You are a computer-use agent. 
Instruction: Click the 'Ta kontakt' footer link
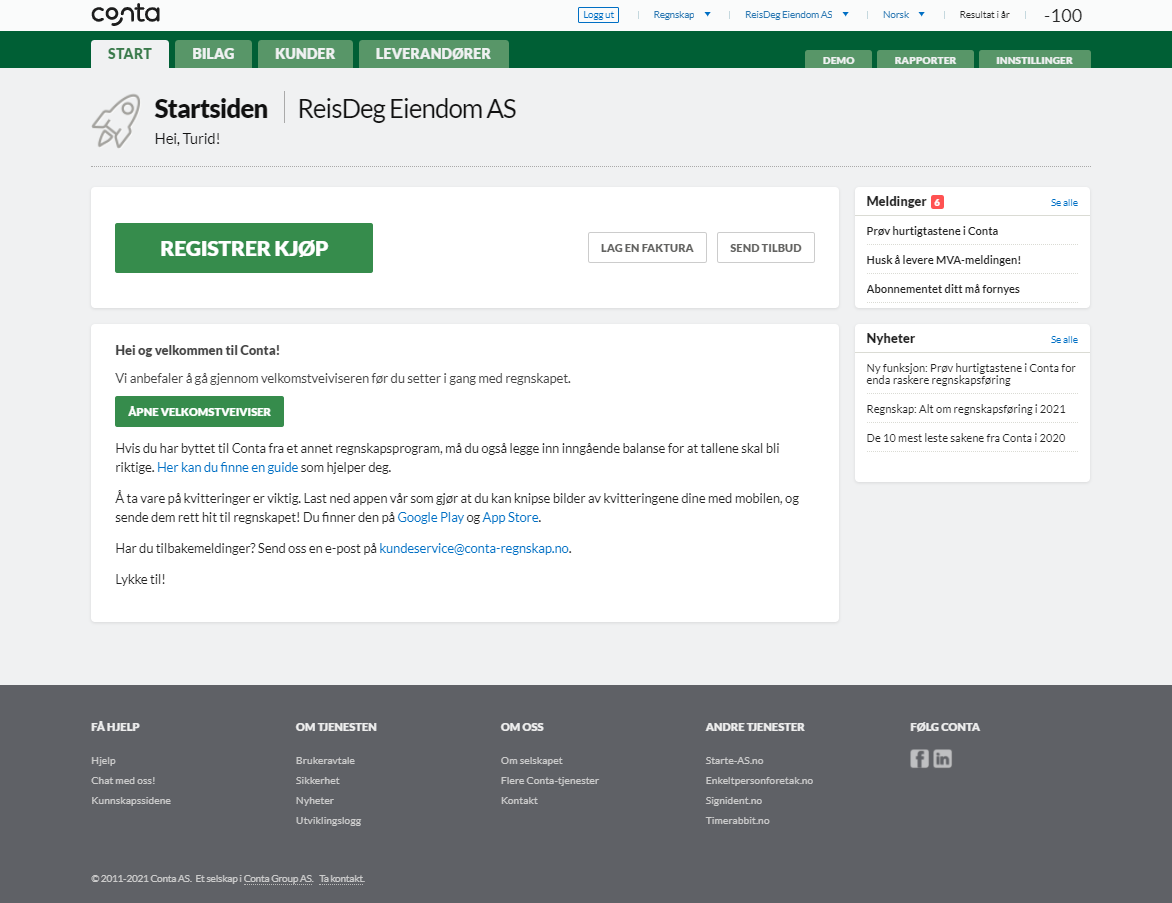pyautogui.click(x=342, y=879)
